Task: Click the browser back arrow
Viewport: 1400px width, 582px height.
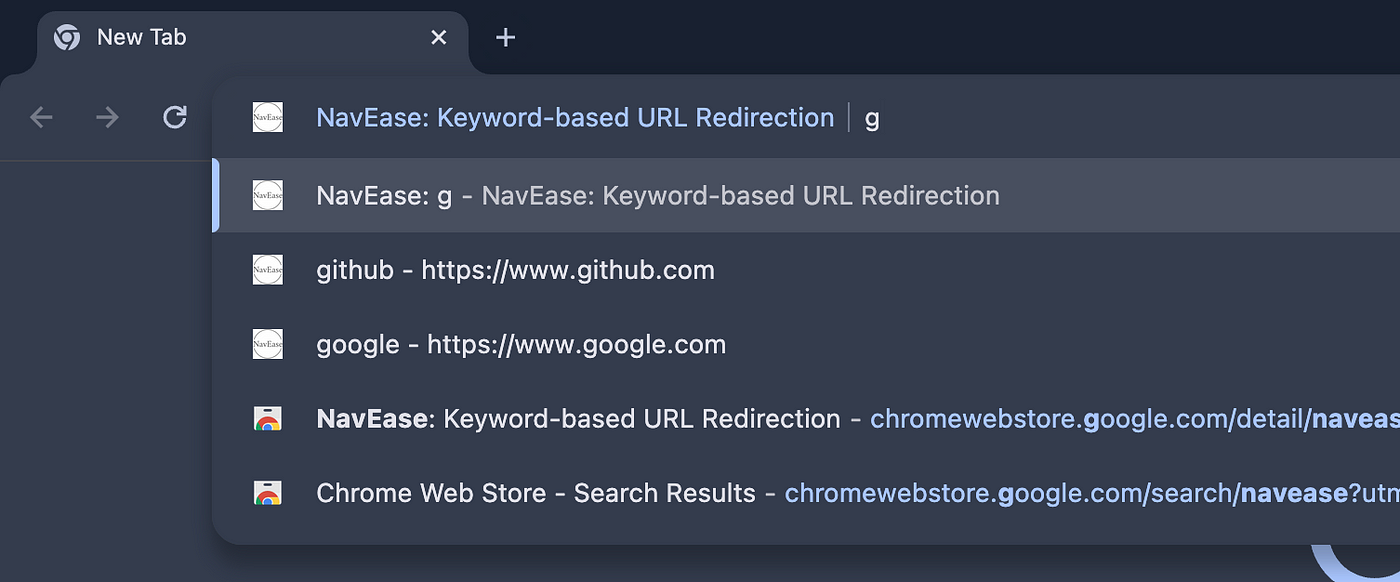Action: point(41,118)
